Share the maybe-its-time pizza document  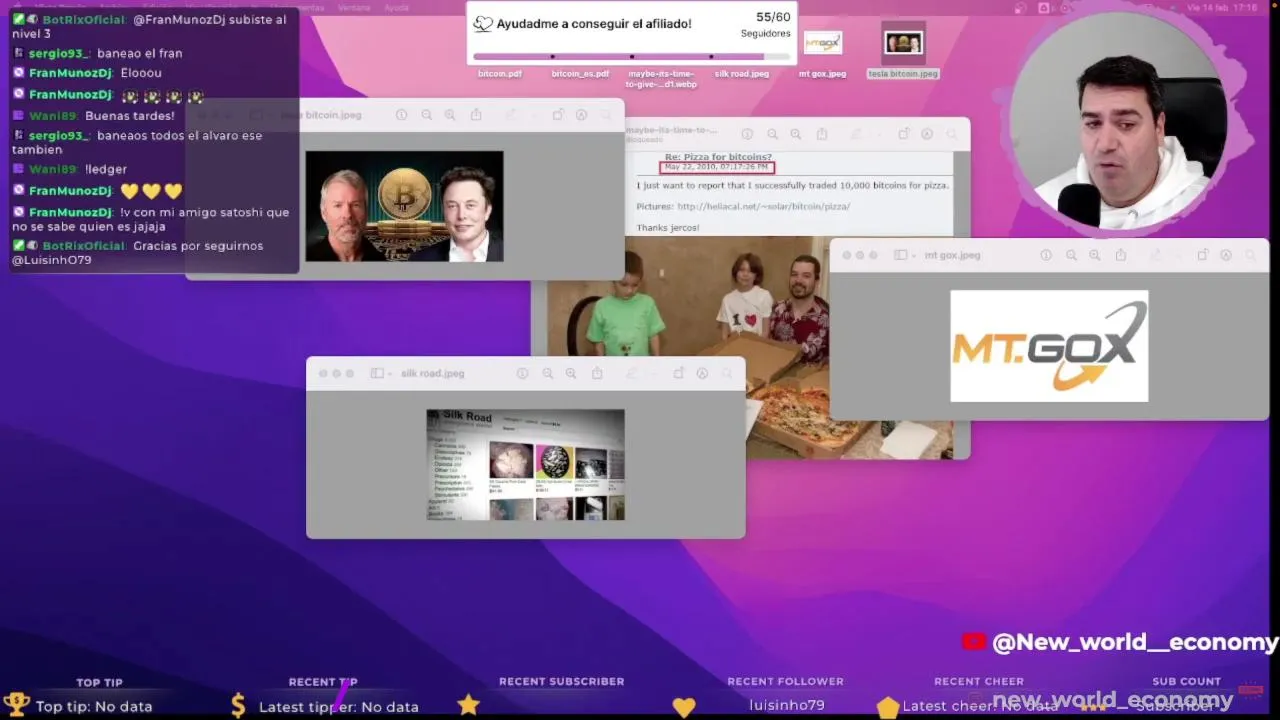(x=822, y=134)
